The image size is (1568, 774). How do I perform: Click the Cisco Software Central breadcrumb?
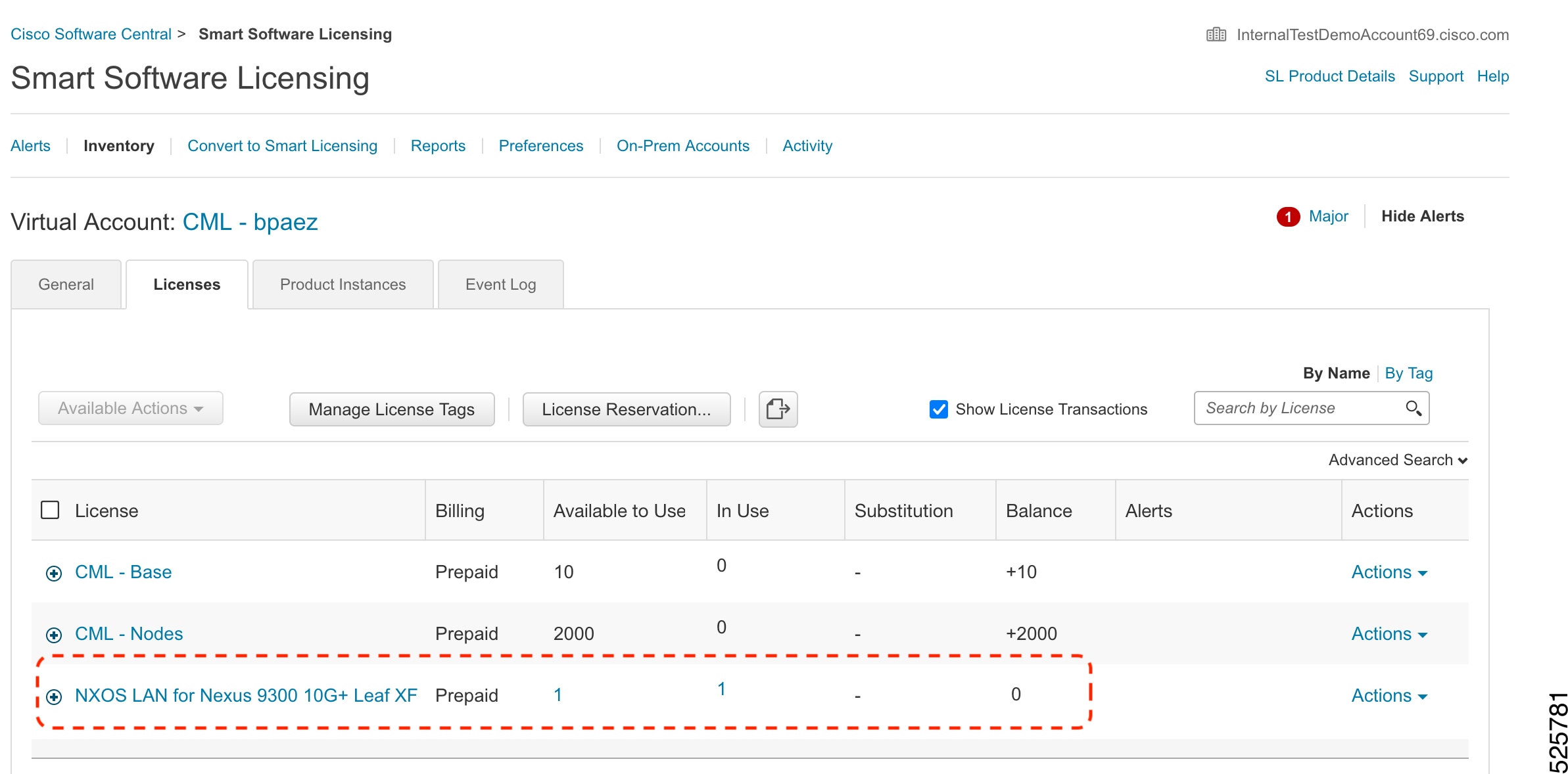[91, 34]
